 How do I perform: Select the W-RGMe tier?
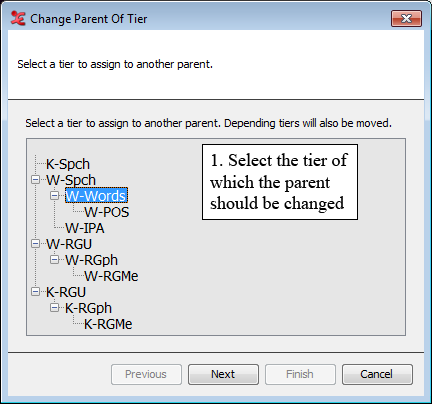tap(111, 276)
